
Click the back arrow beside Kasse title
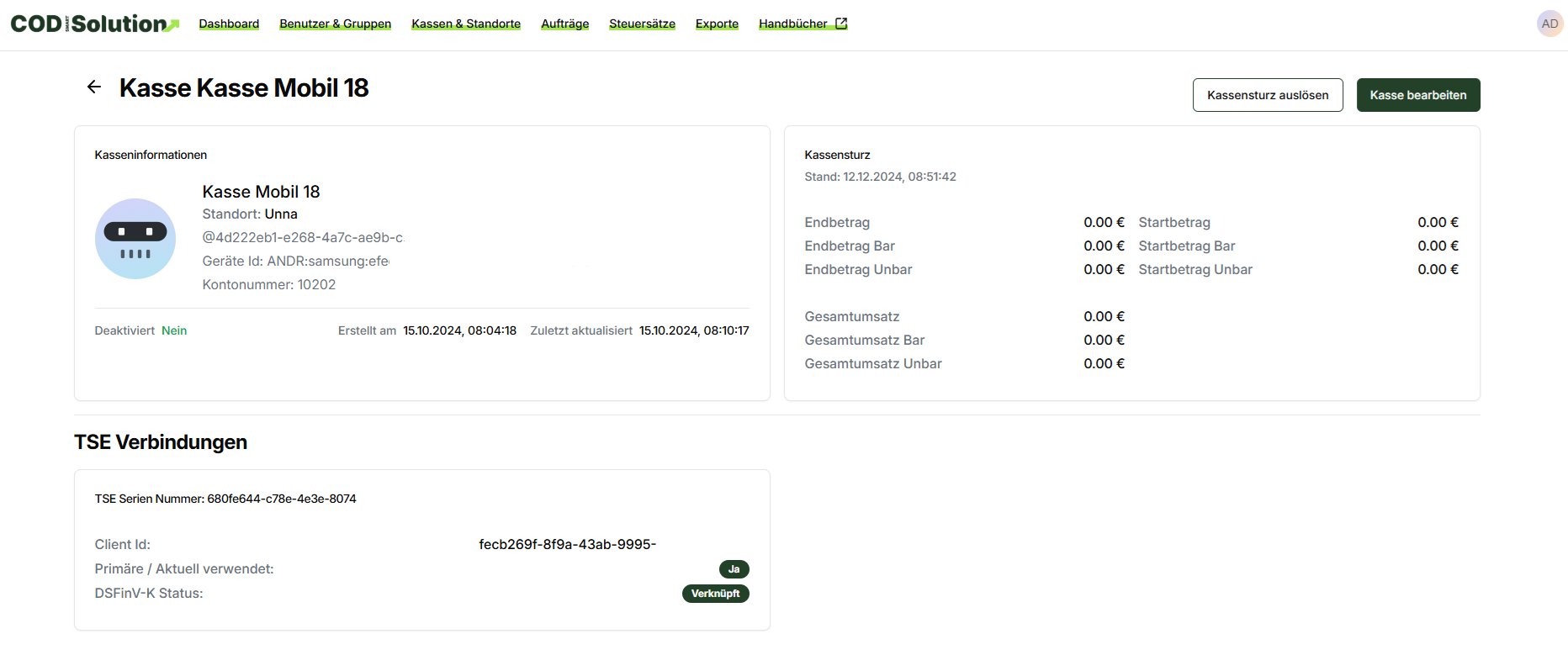(x=94, y=87)
